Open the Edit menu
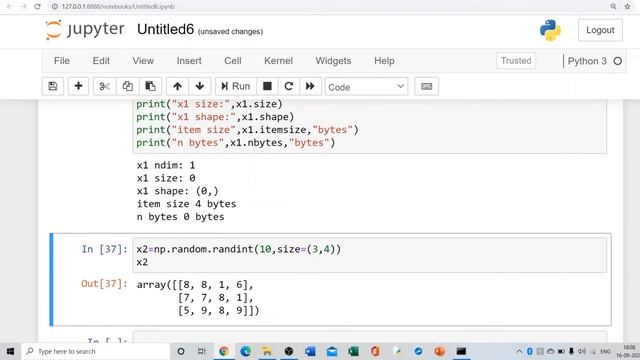The width and height of the screenshot is (640, 360). [x=101, y=61]
